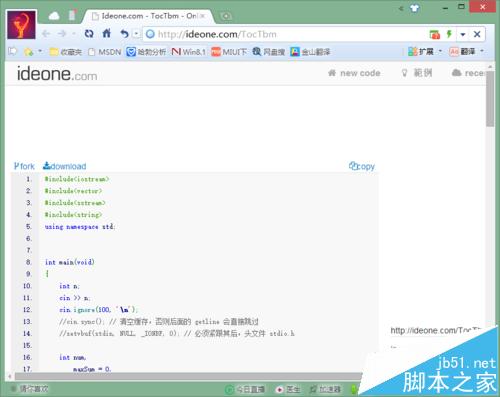Image resolution: width=500 pixels, height=397 pixels.
Task: Click the 'int n;' code line
Action: [x=70, y=286]
